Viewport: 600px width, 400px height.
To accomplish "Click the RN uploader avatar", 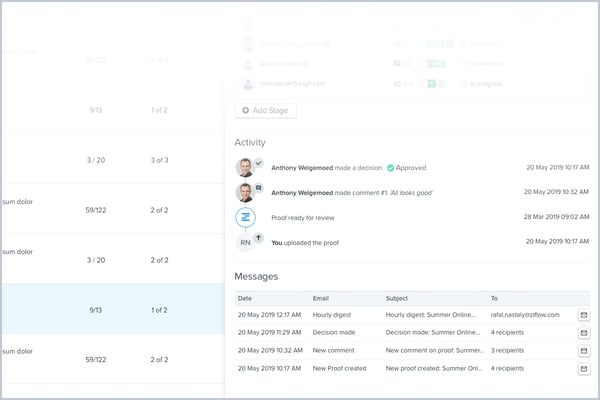I will (x=246, y=241).
